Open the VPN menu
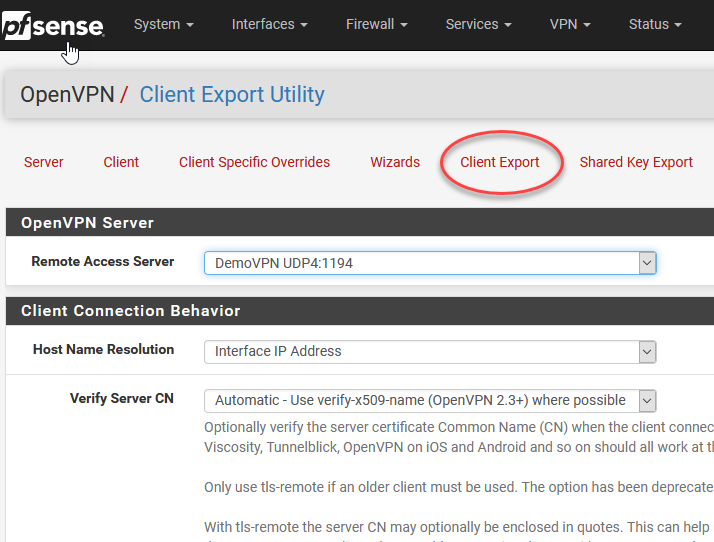The height and width of the screenshot is (542, 714). (x=570, y=24)
